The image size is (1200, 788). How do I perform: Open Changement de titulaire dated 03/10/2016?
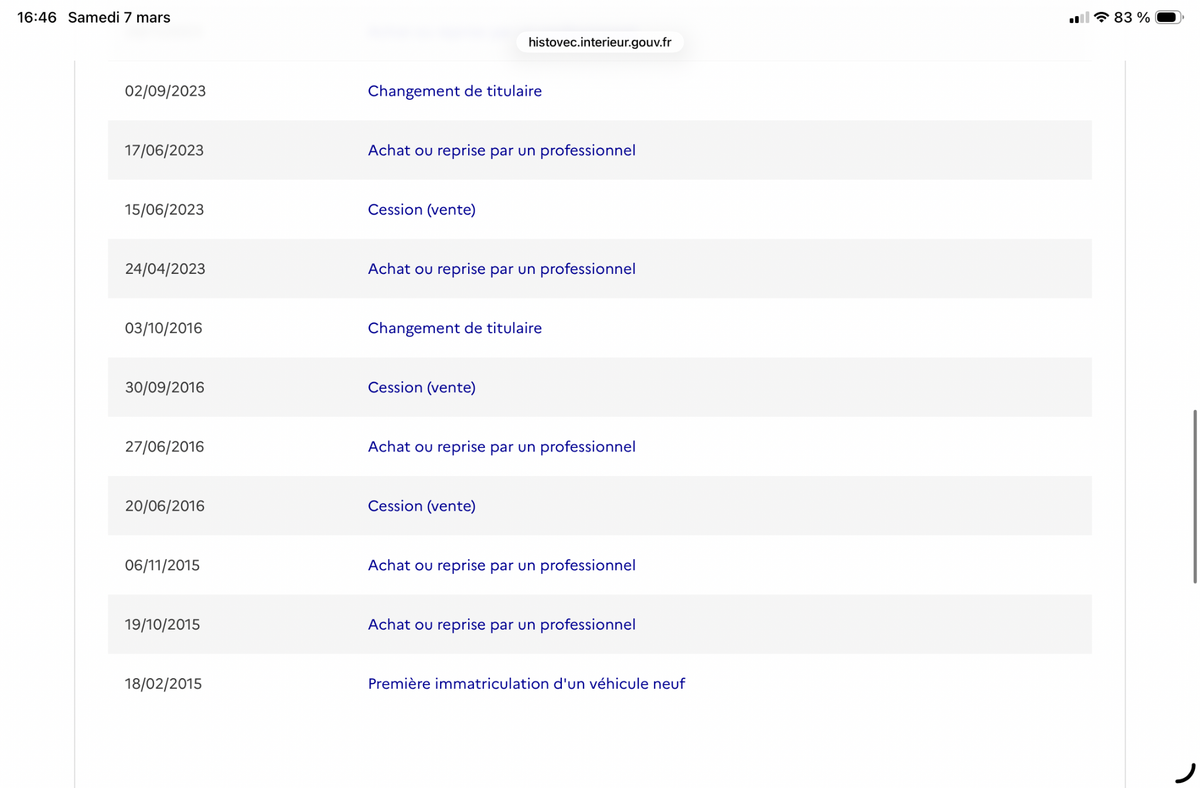point(455,328)
